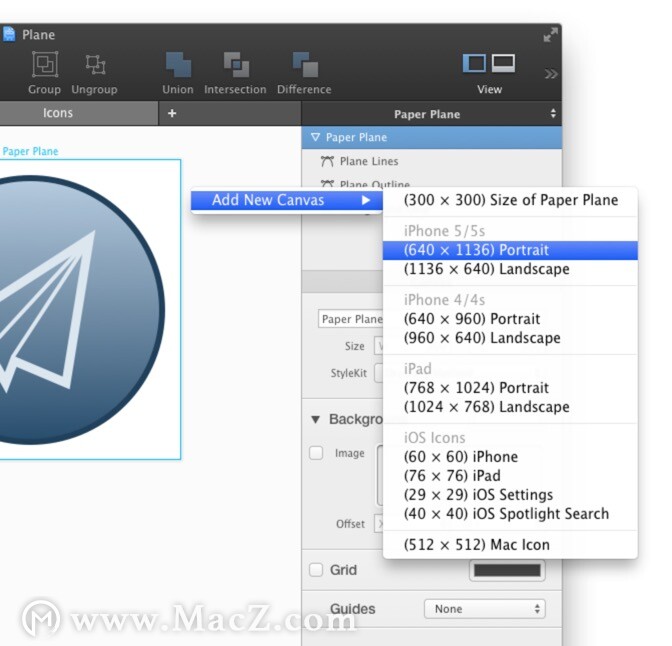672x646 pixels.
Task: Open the Paper Plane canvas selector dropdown
Action: pos(431,114)
